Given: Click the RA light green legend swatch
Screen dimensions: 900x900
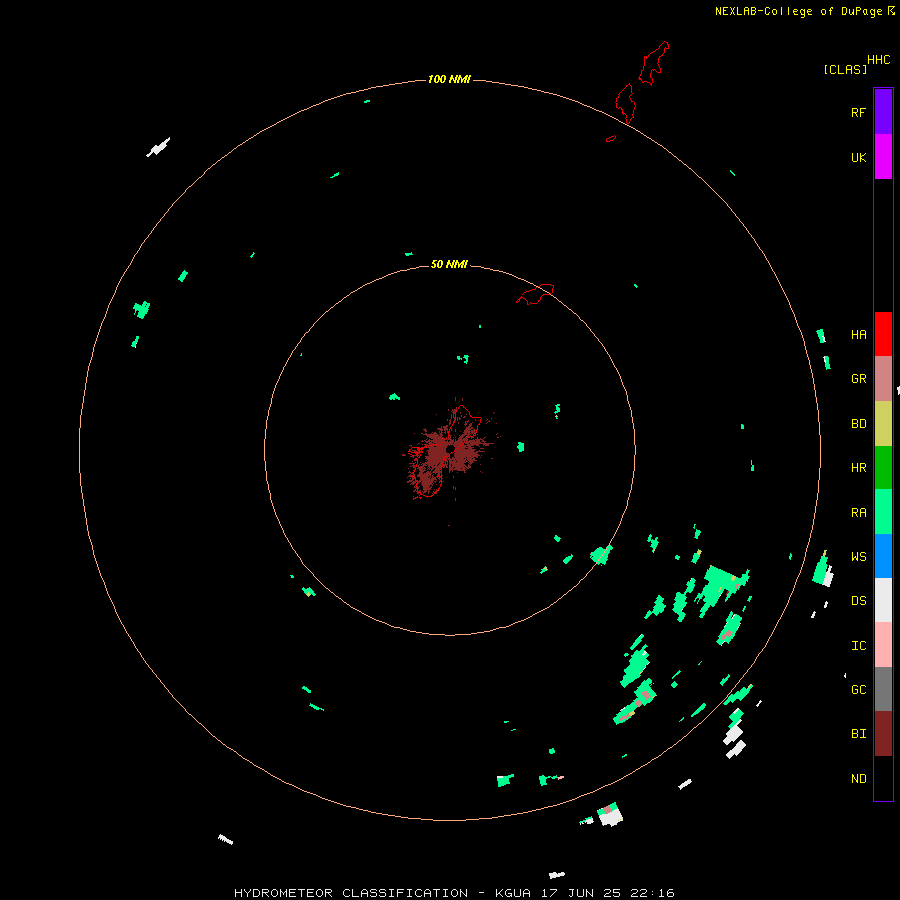Looking at the screenshot, I should coord(883,512).
